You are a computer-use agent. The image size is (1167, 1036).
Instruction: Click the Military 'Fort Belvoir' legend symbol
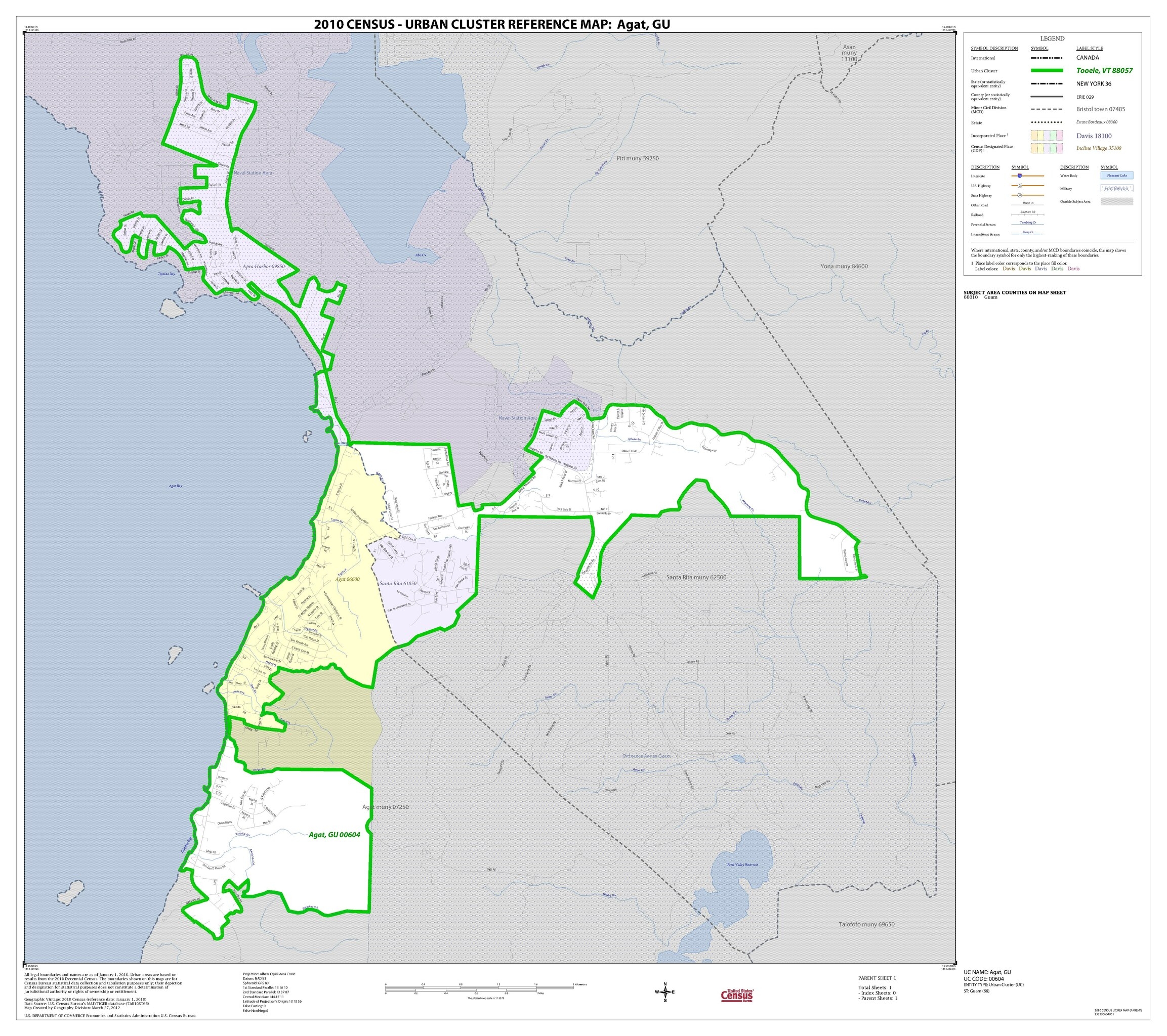(1116, 188)
